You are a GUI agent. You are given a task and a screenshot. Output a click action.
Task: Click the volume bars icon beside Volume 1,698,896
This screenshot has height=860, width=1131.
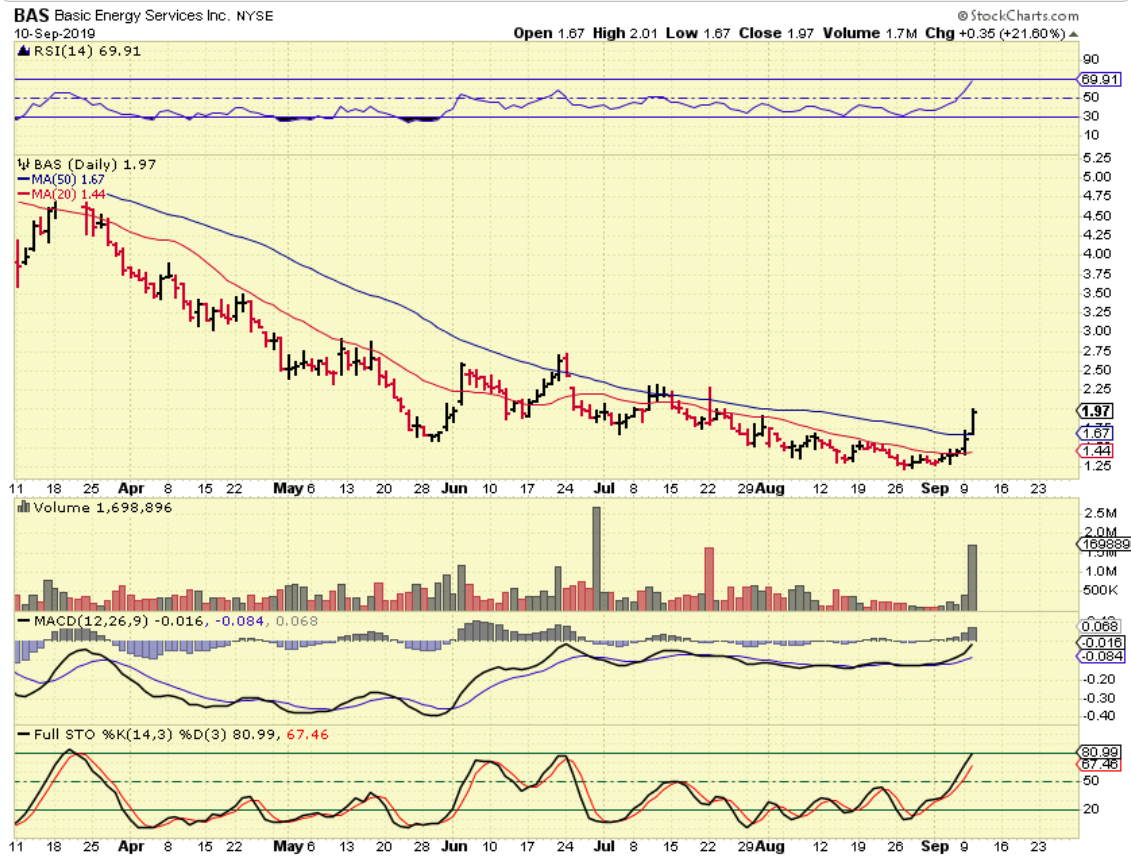[23, 507]
